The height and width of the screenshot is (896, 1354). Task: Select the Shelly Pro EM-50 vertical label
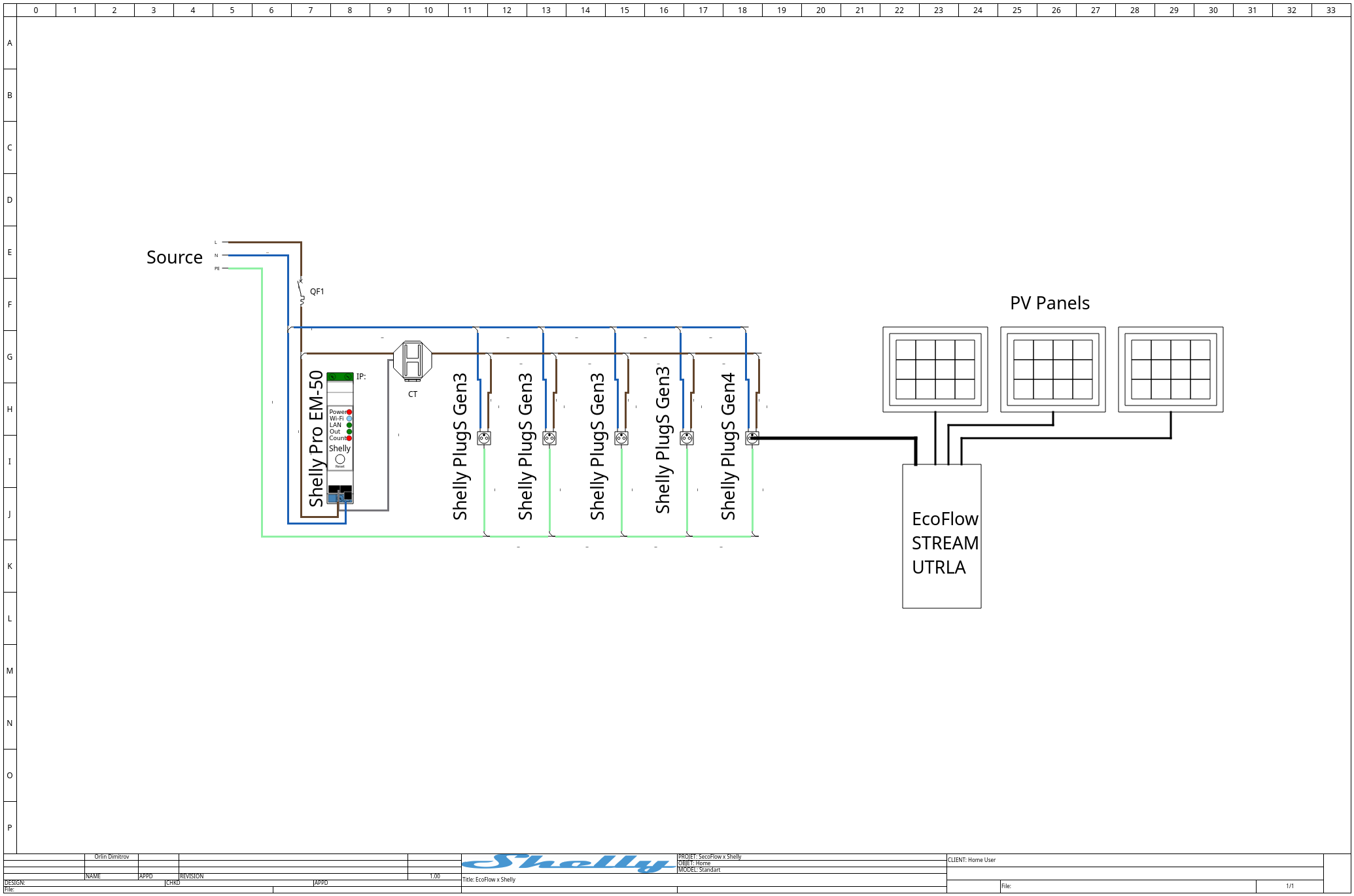(317, 439)
